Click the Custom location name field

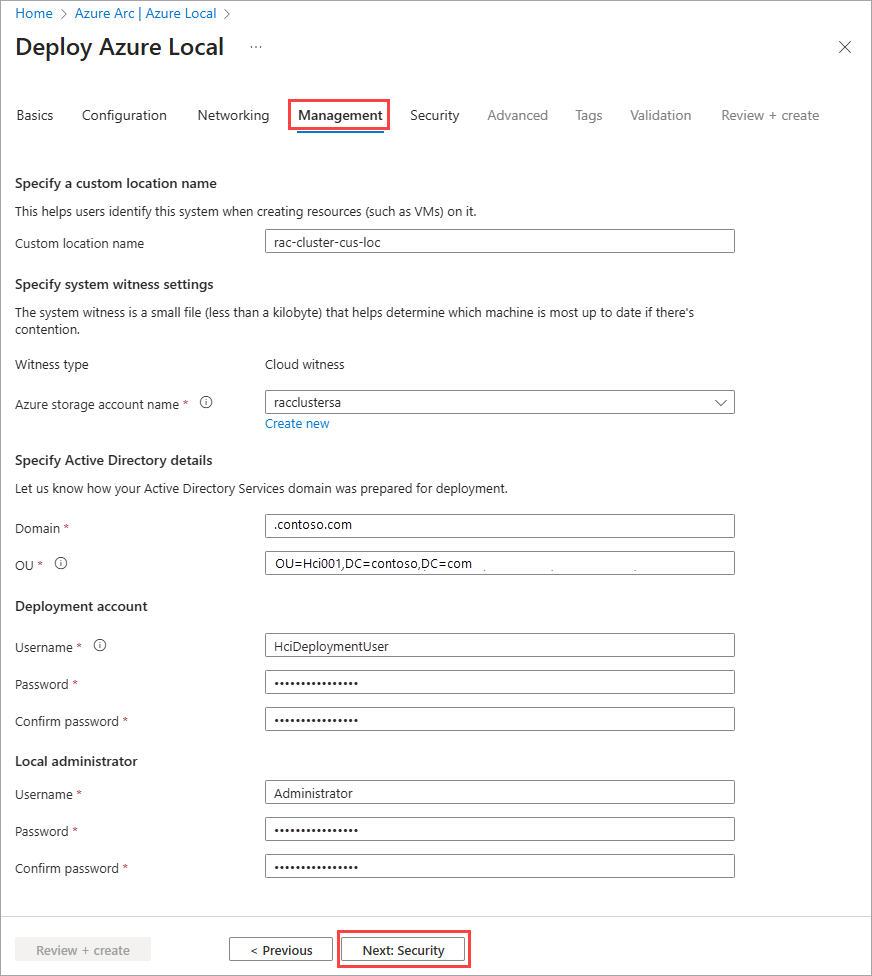coord(499,242)
